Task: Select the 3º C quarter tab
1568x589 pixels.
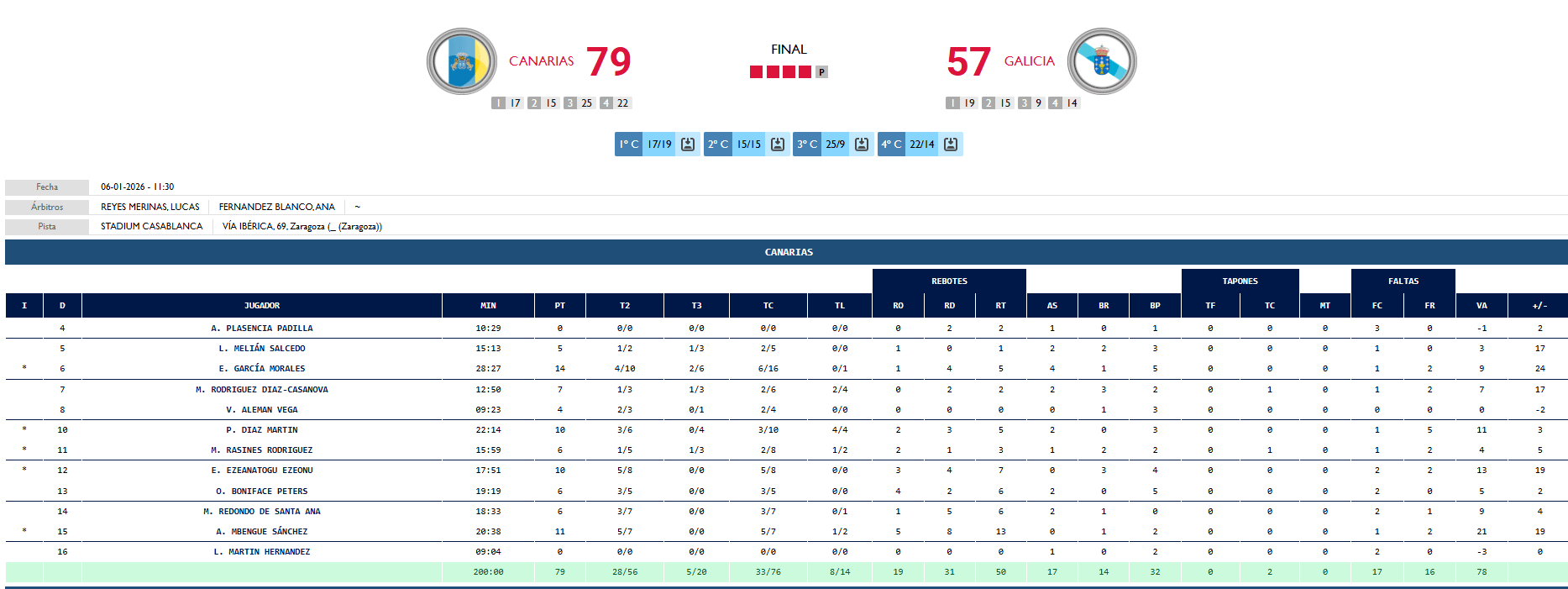Action: coord(807,145)
